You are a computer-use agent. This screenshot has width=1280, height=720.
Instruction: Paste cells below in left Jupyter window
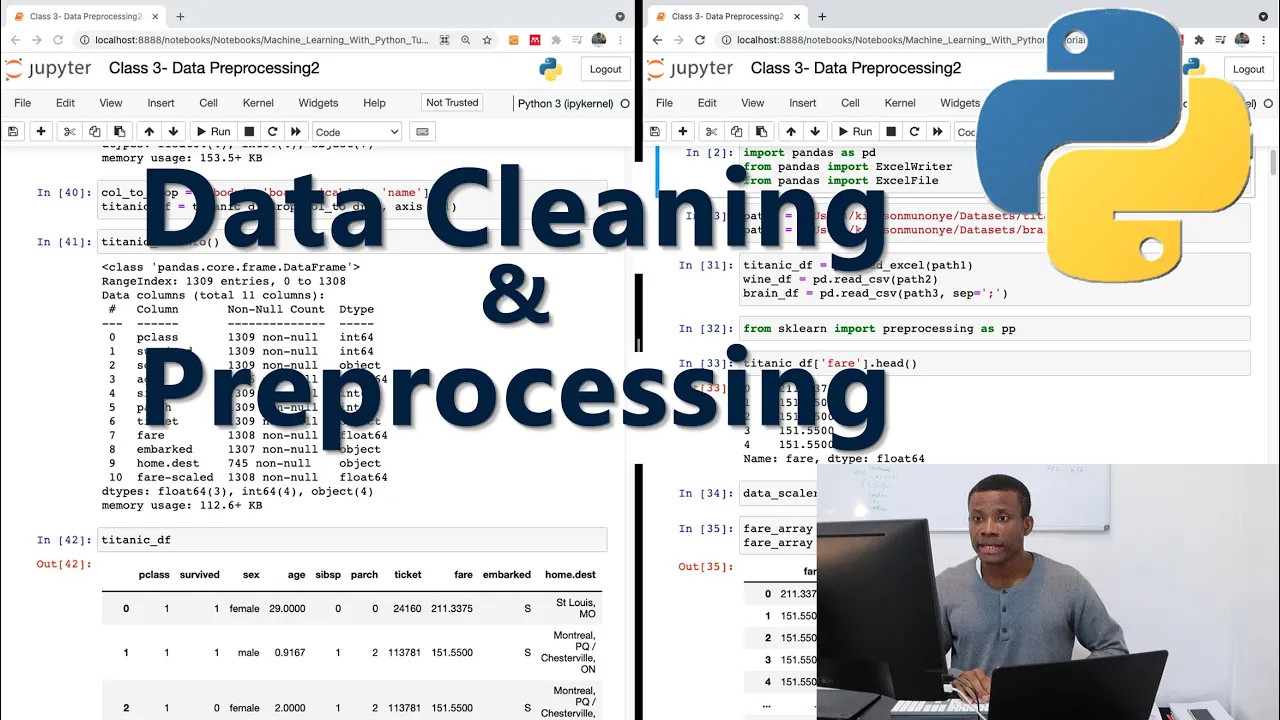(119, 131)
